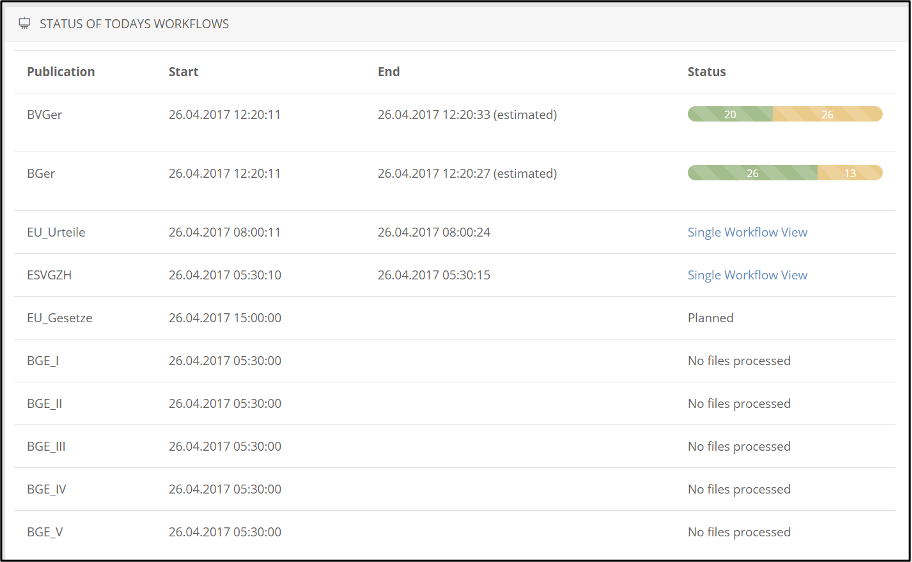Open Single Workflow View for EU_Urteile
Viewport: 912px width, 562px height.
747,232
